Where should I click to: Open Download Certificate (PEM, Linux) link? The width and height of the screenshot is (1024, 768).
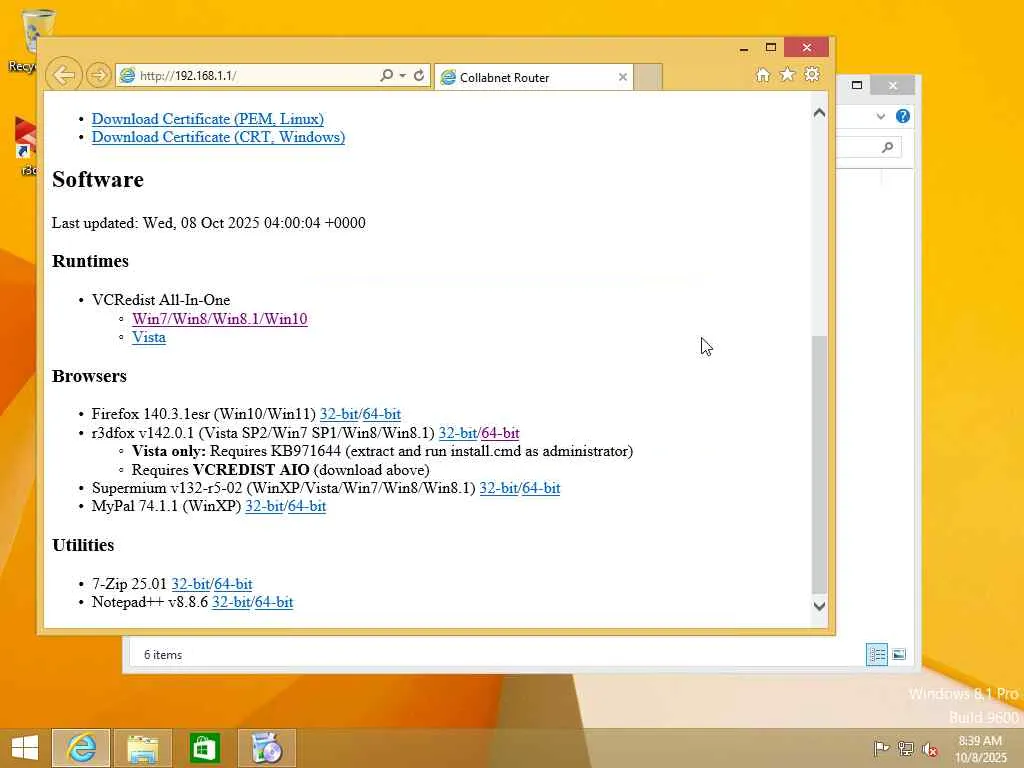(208, 119)
